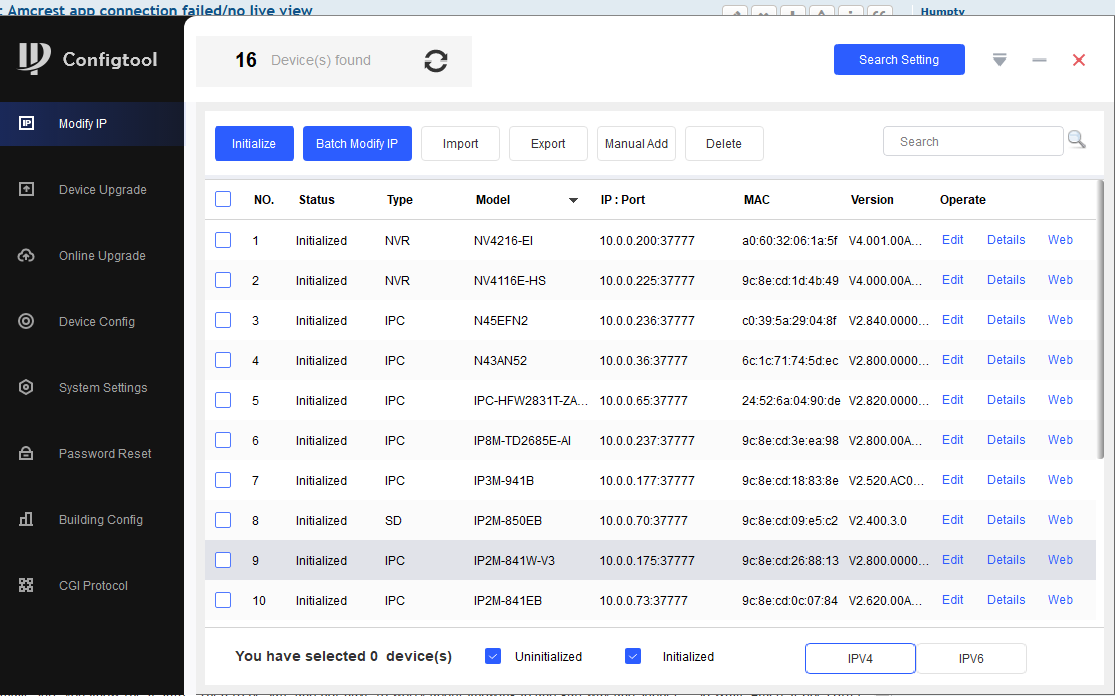This screenshot has height=696, width=1115.
Task: Click IP address 10.0.0.200:37777
Action: point(646,240)
